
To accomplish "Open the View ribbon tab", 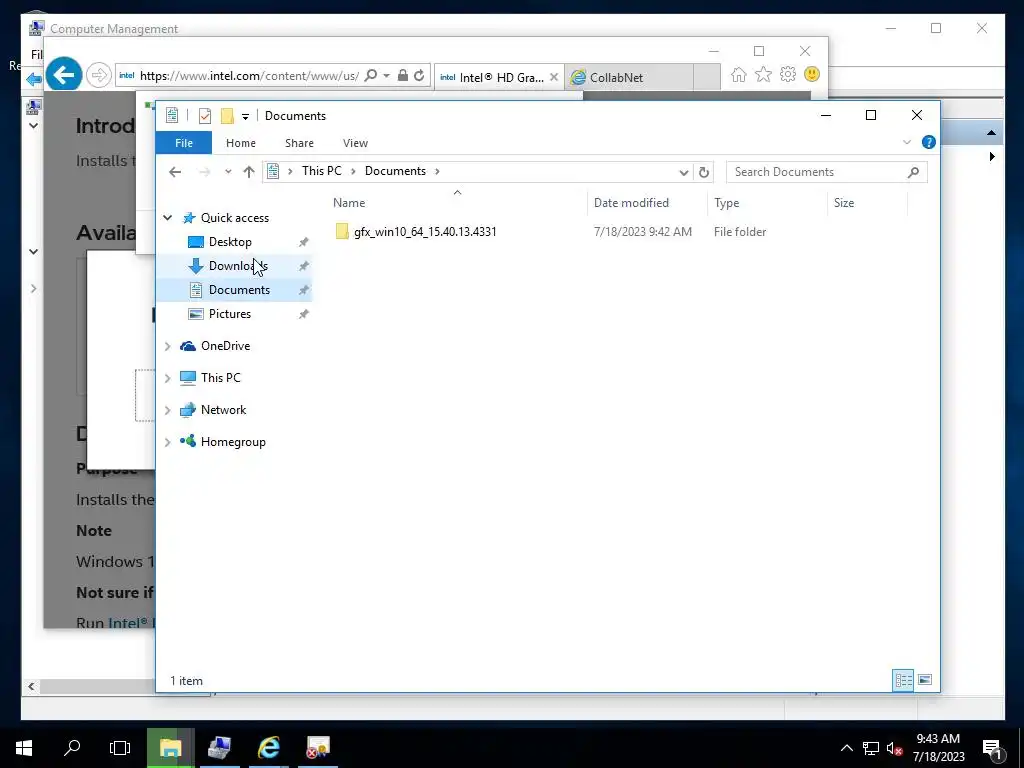I will click(x=355, y=142).
